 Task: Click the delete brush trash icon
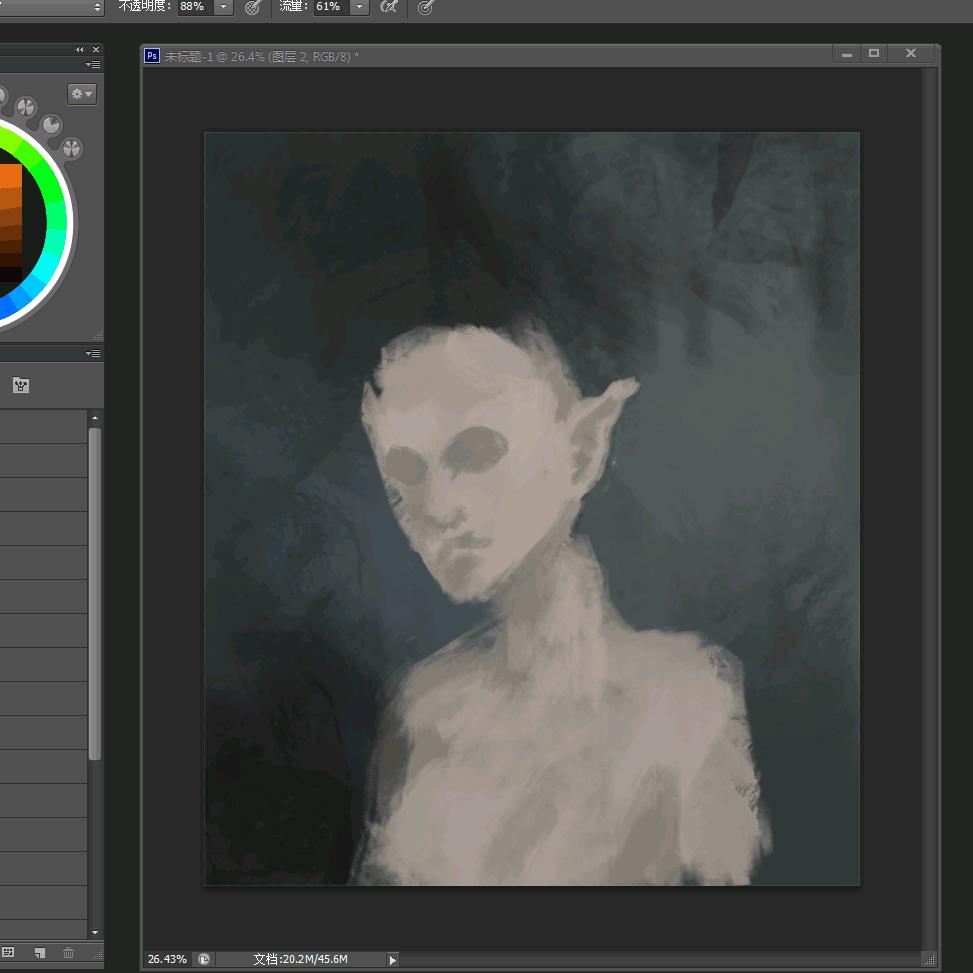pyautogui.click(x=68, y=953)
